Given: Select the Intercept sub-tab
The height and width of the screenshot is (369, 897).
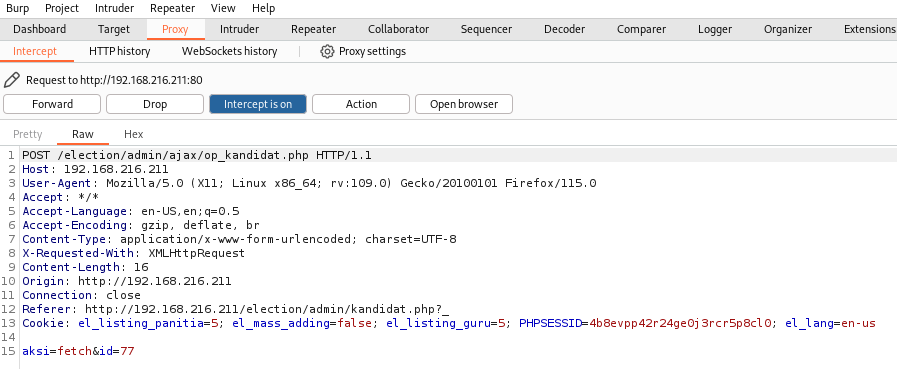Looking at the screenshot, I should (x=35, y=51).
